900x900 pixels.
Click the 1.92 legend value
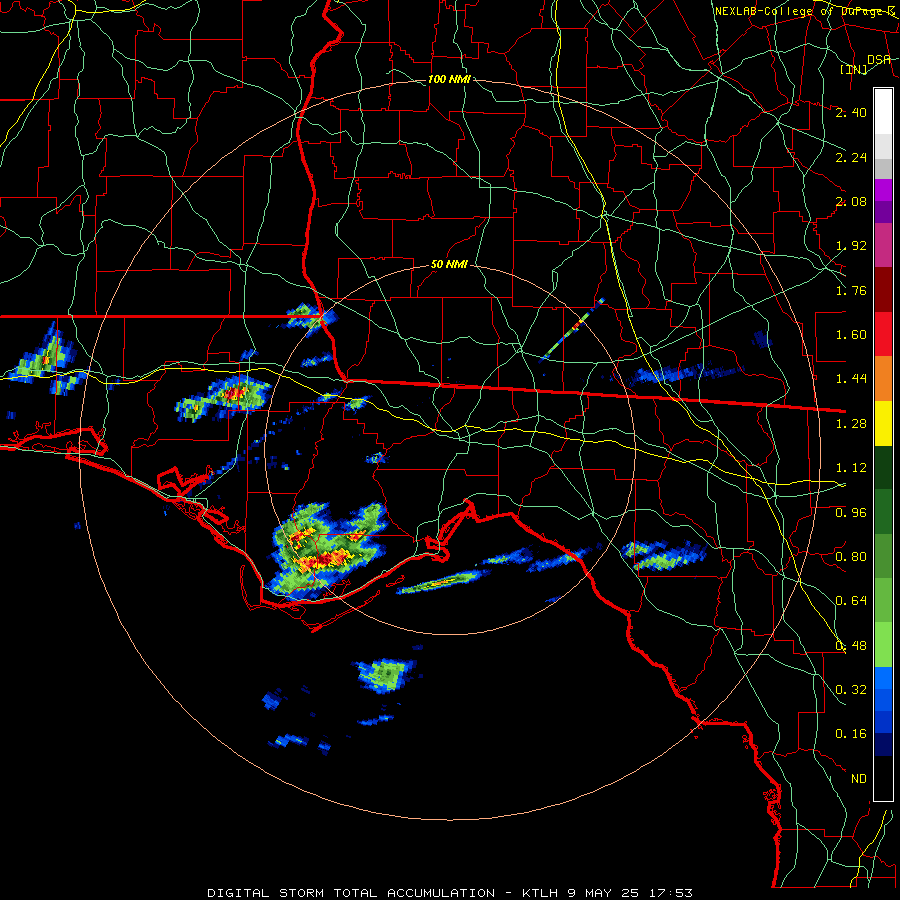[x=851, y=246]
